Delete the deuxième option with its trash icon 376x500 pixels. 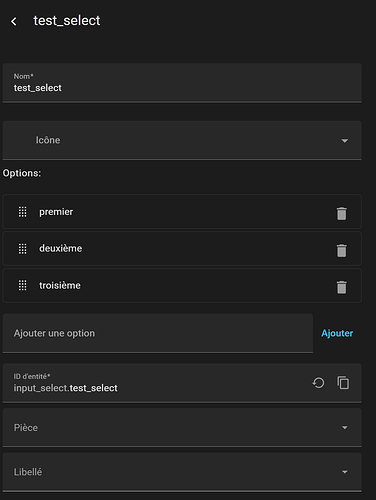[x=342, y=250]
